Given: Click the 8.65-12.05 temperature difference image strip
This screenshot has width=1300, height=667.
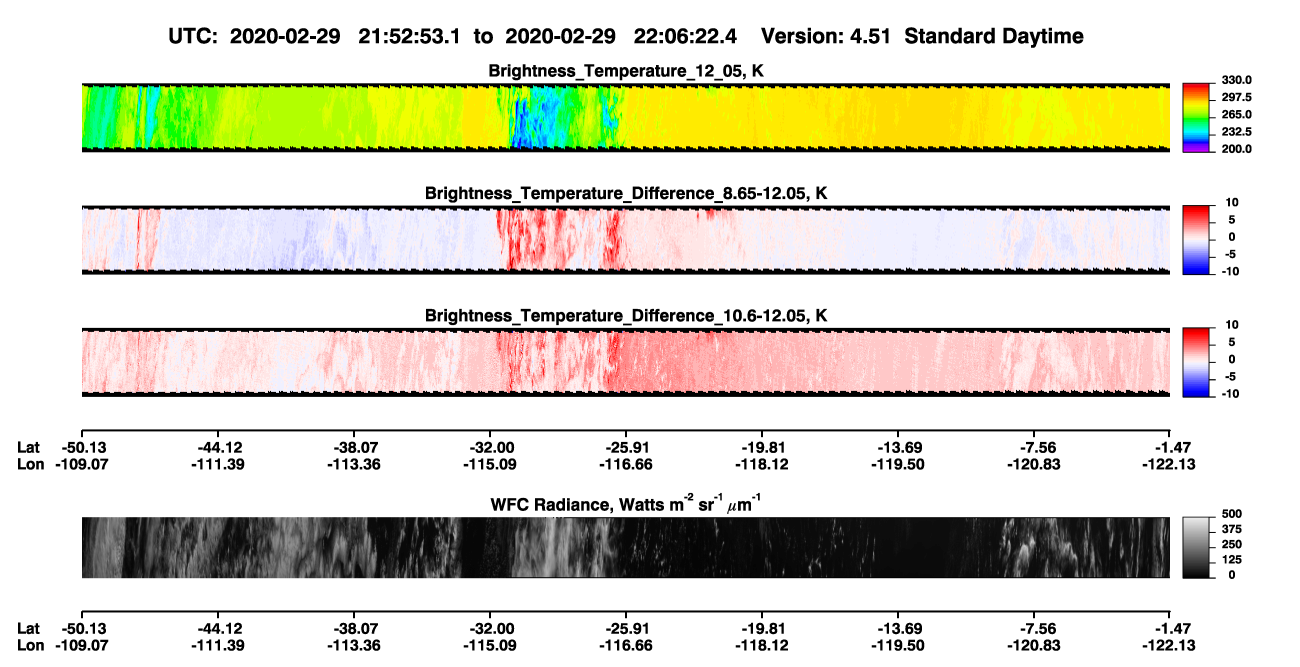Looking at the screenshot, I should point(626,240).
